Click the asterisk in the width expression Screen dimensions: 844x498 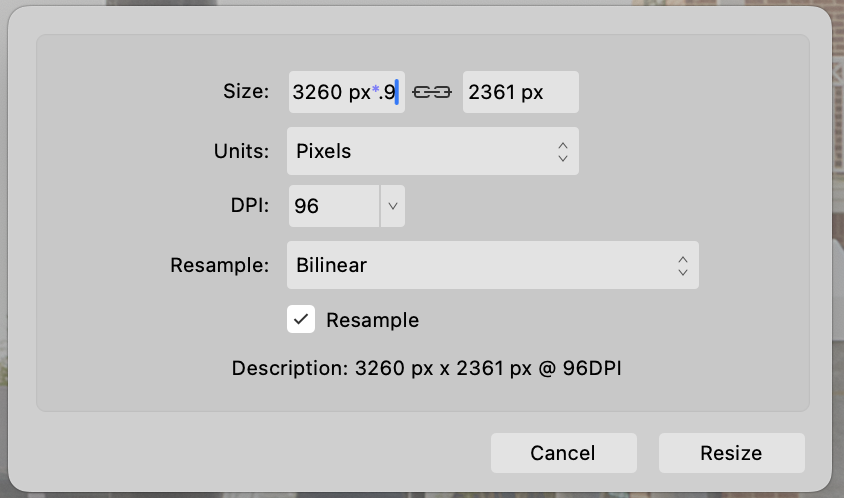tap(375, 89)
